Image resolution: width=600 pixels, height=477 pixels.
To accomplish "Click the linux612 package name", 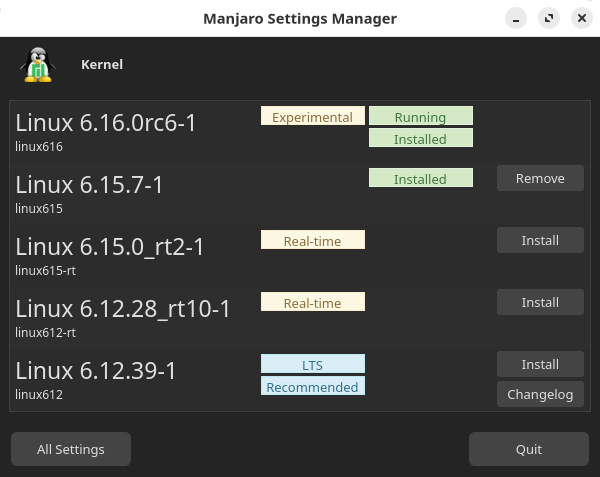I will 39,394.
